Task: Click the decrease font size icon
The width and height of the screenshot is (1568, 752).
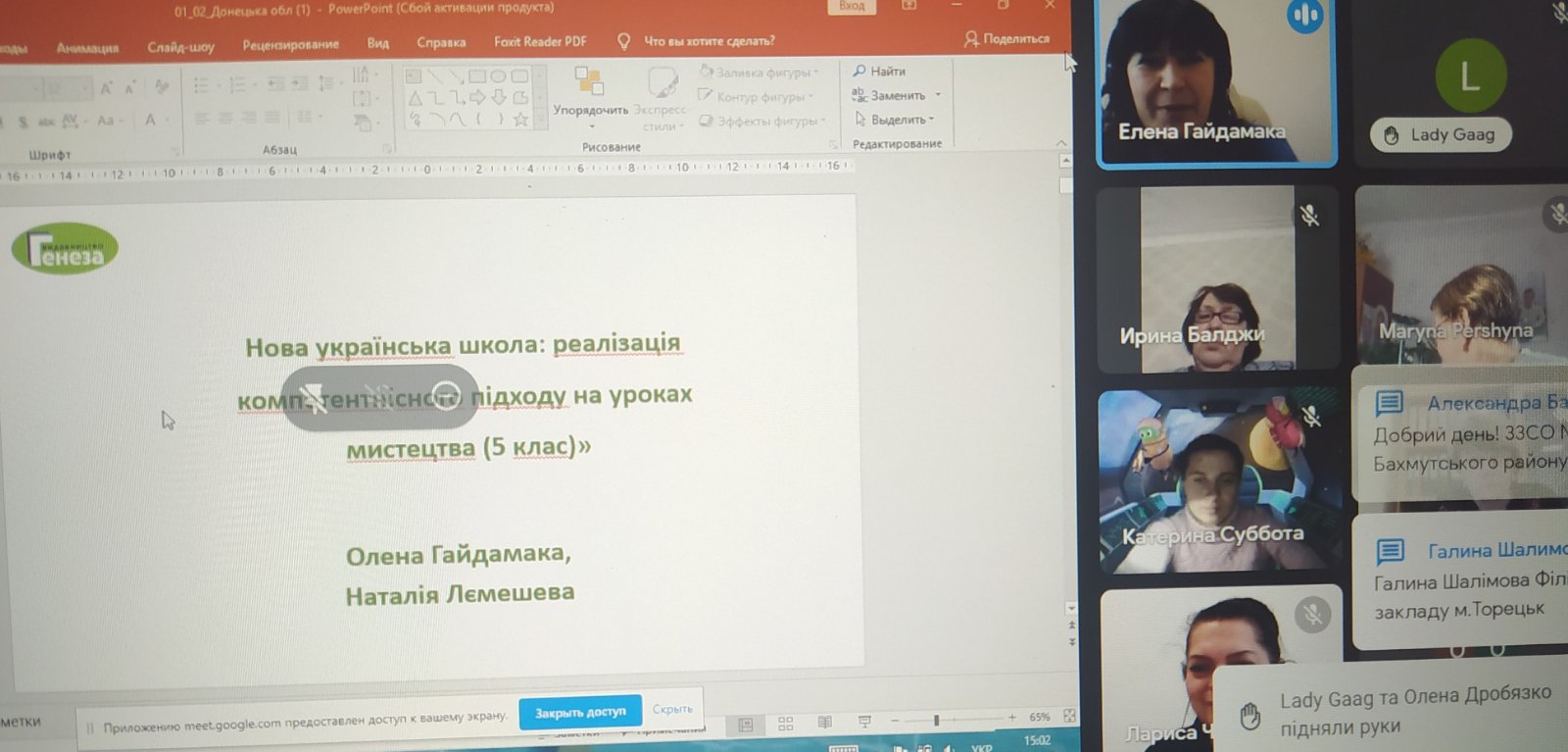Action: click(129, 88)
